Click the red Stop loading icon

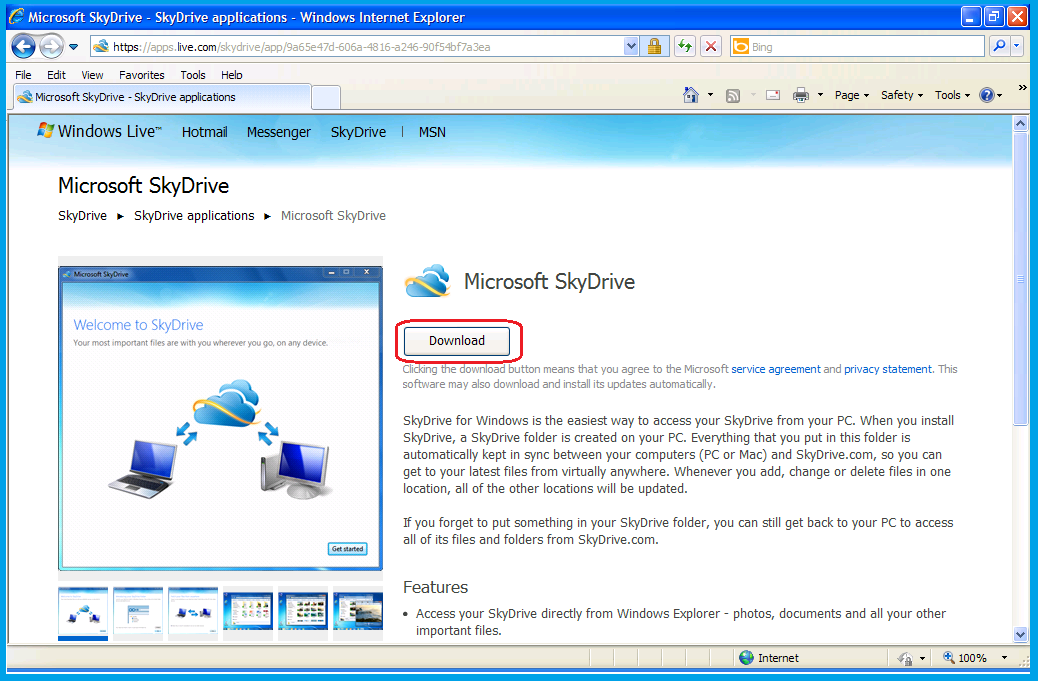[x=711, y=46]
